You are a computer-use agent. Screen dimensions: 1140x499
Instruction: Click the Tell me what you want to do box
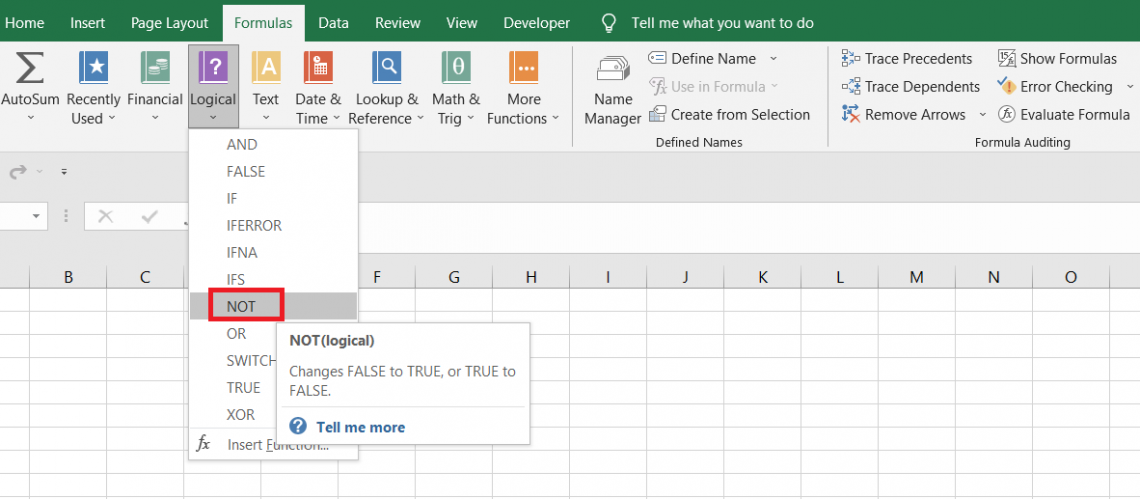(722, 23)
